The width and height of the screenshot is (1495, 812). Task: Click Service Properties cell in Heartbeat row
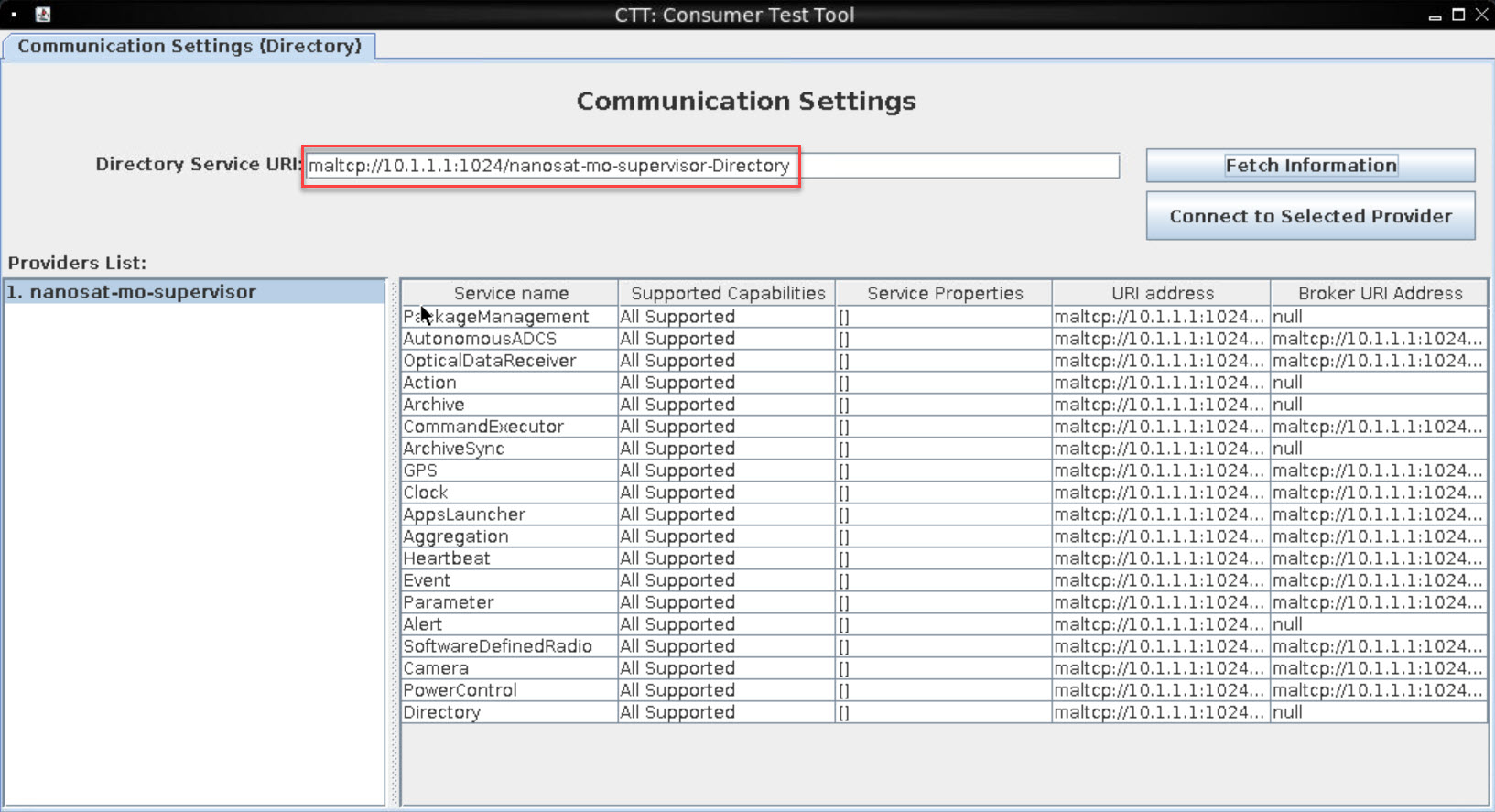[x=944, y=558]
